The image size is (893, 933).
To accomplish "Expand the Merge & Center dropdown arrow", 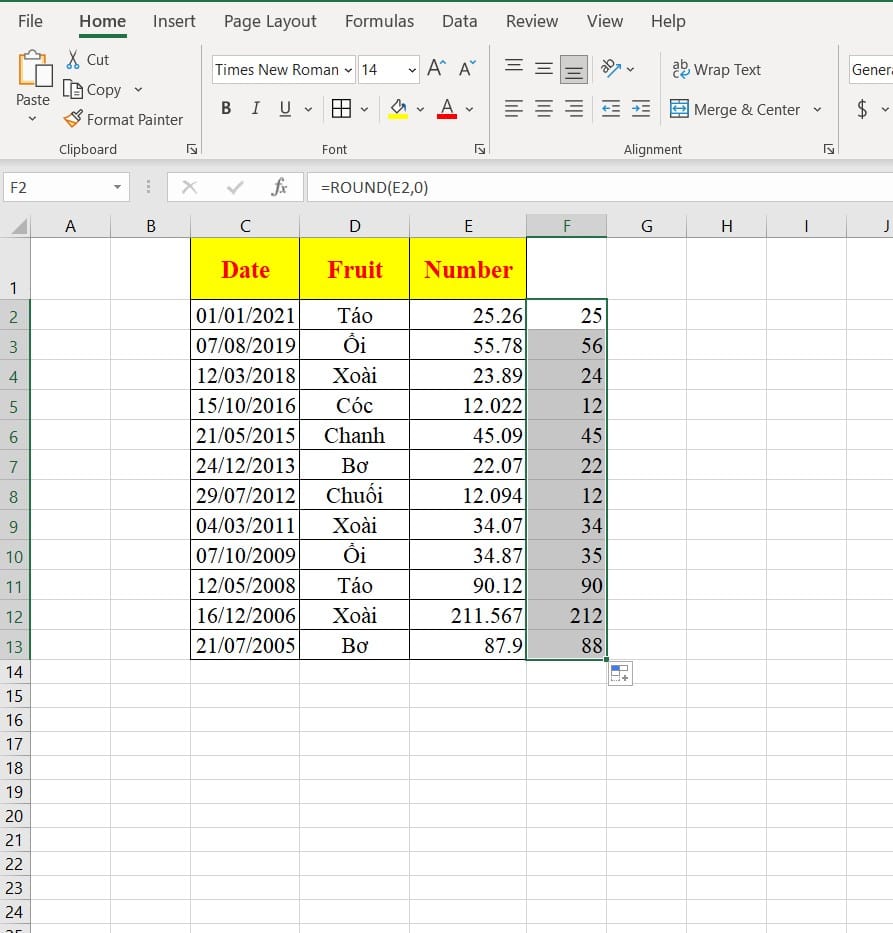I will click(x=817, y=109).
